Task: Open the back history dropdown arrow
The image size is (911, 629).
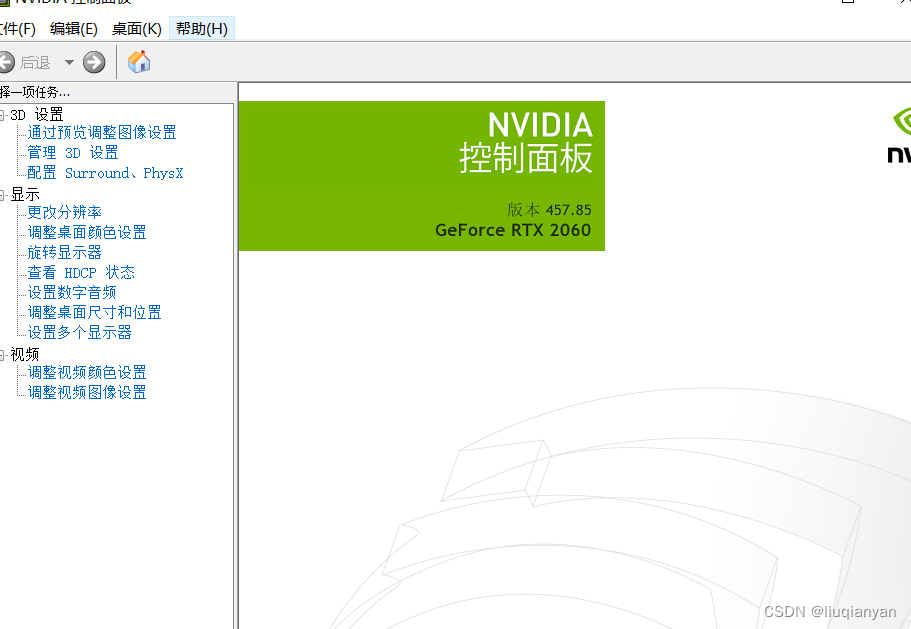Action: pos(69,62)
